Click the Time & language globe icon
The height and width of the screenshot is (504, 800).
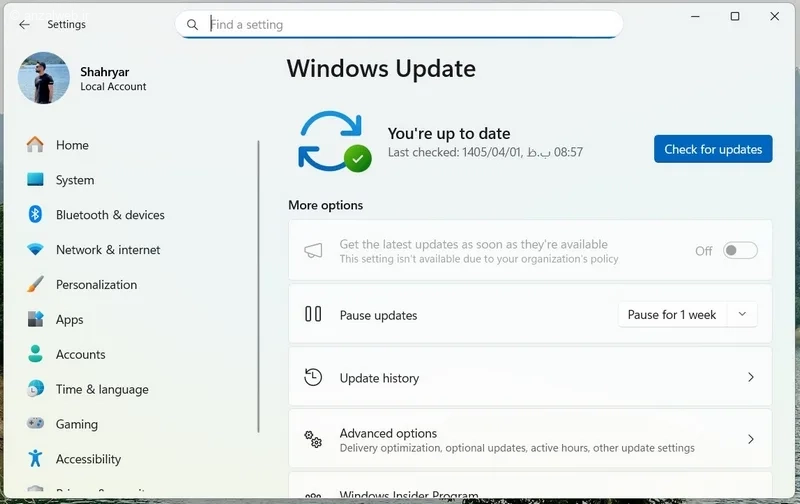pos(35,389)
